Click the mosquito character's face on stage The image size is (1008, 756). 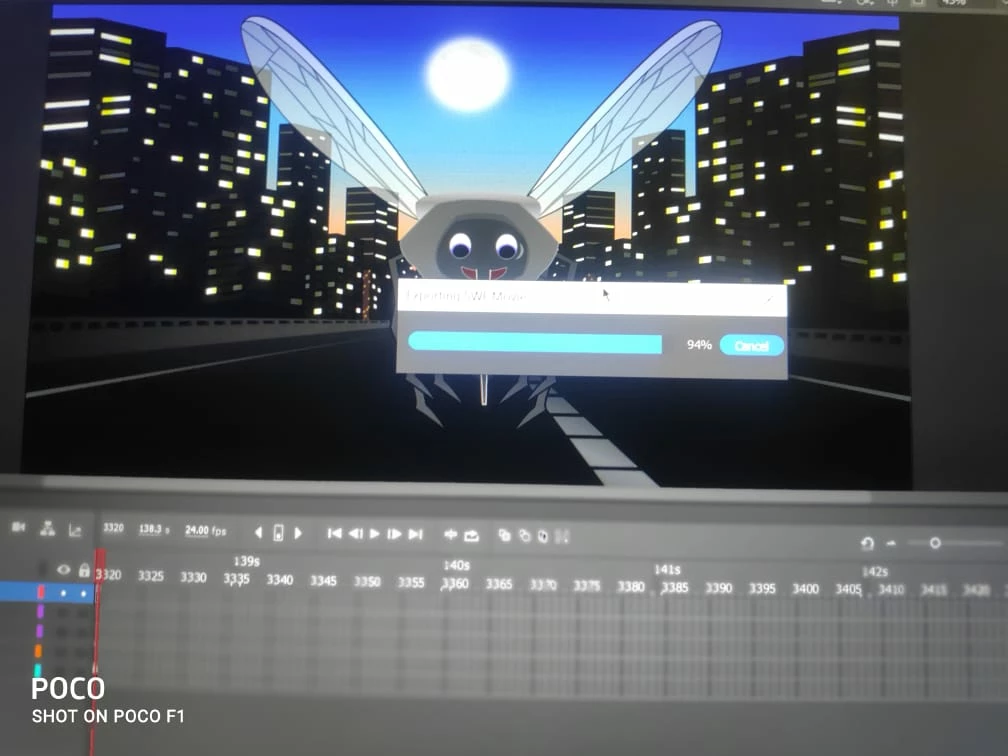(x=483, y=248)
